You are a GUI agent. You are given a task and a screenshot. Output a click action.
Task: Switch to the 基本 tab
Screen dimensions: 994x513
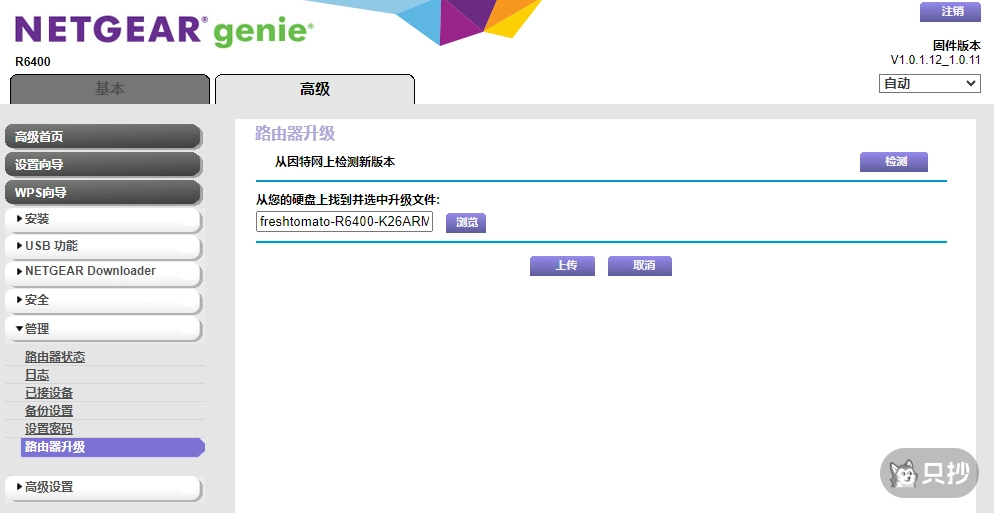coord(110,89)
